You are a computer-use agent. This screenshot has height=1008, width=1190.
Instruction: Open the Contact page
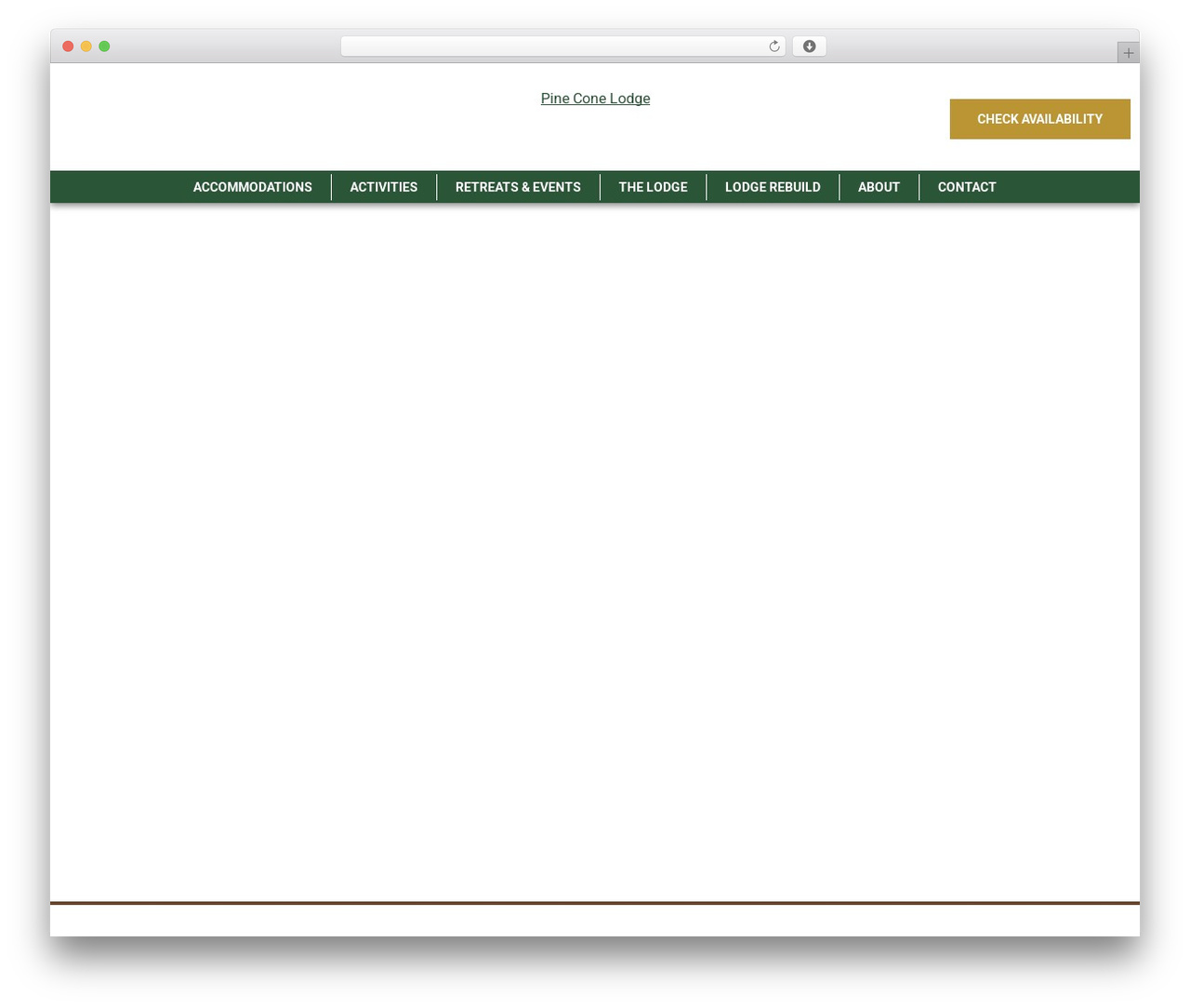(x=967, y=187)
